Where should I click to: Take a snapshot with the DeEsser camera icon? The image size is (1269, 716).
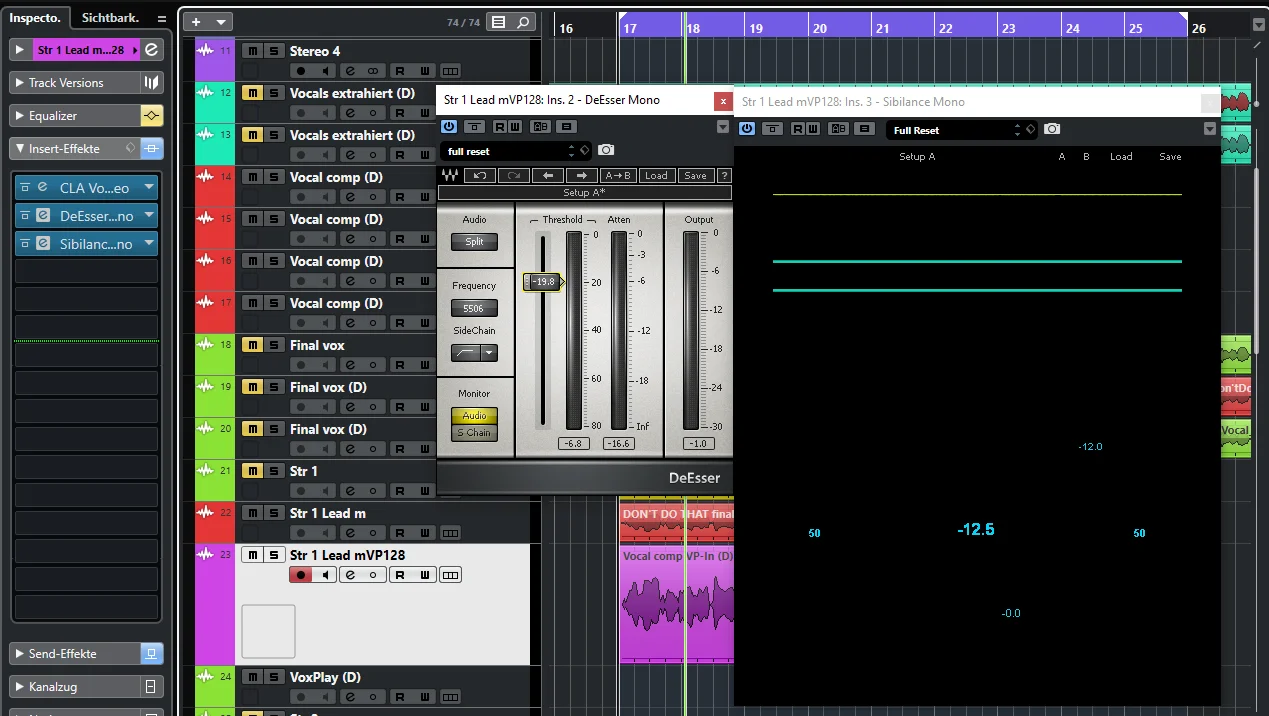pyautogui.click(x=606, y=150)
